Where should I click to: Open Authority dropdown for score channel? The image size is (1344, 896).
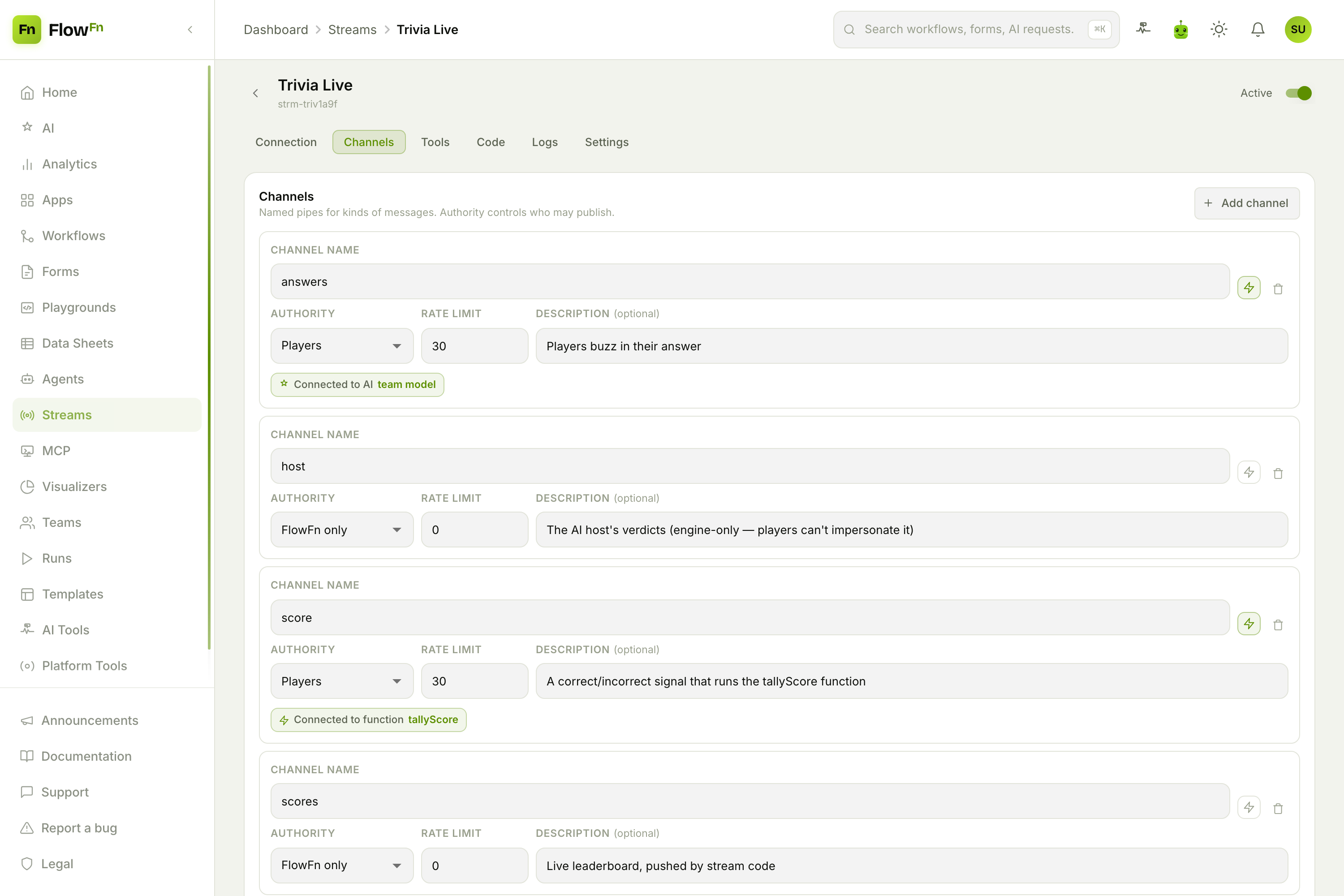click(342, 681)
